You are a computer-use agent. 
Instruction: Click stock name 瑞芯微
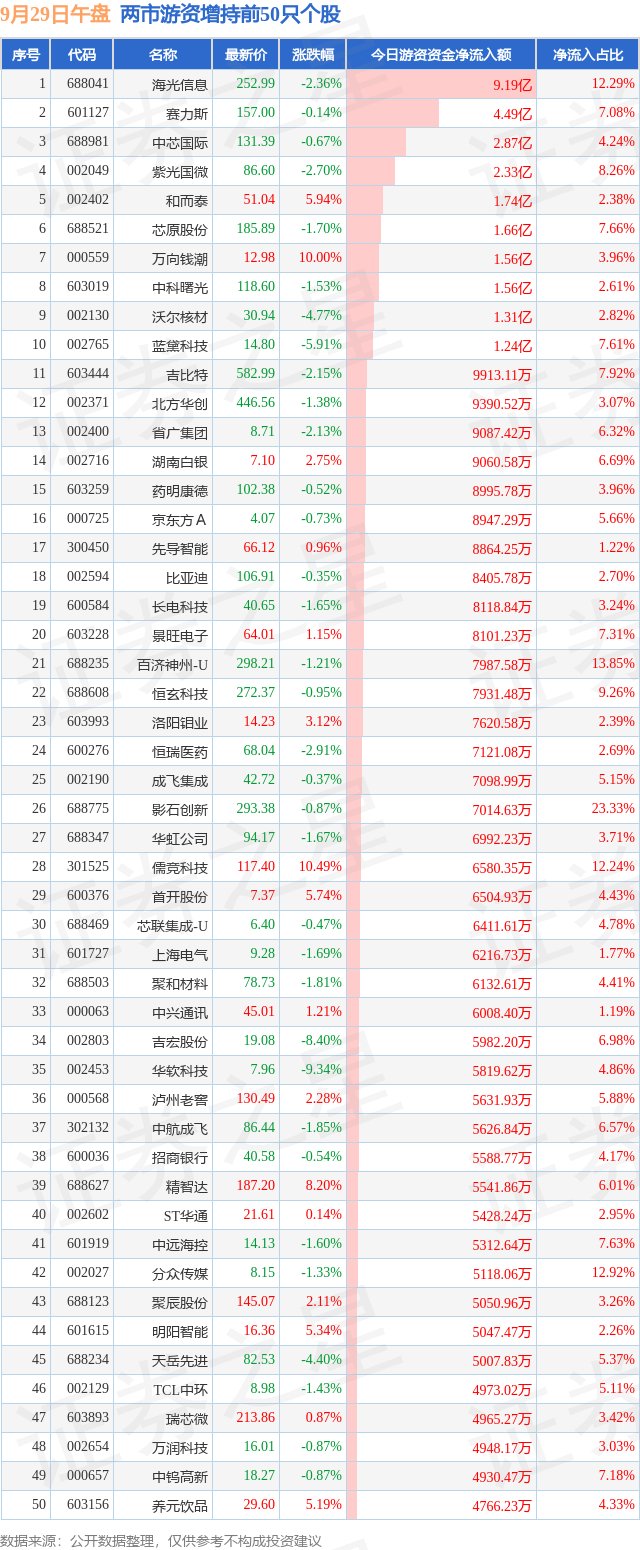[187, 1418]
